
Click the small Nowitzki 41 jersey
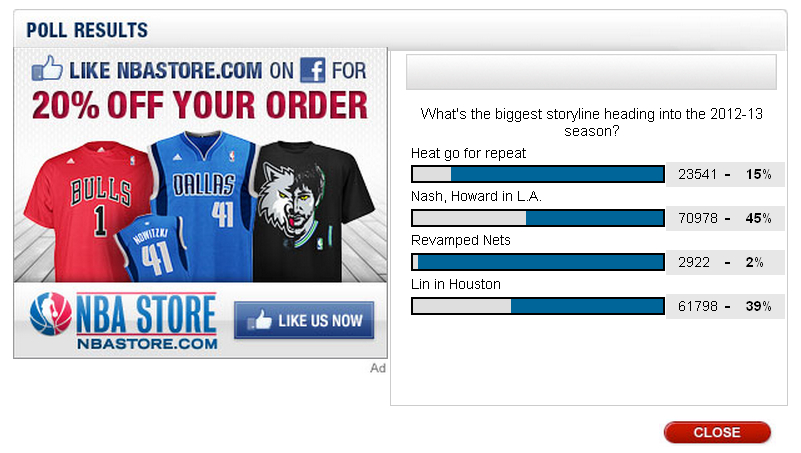coord(152,249)
